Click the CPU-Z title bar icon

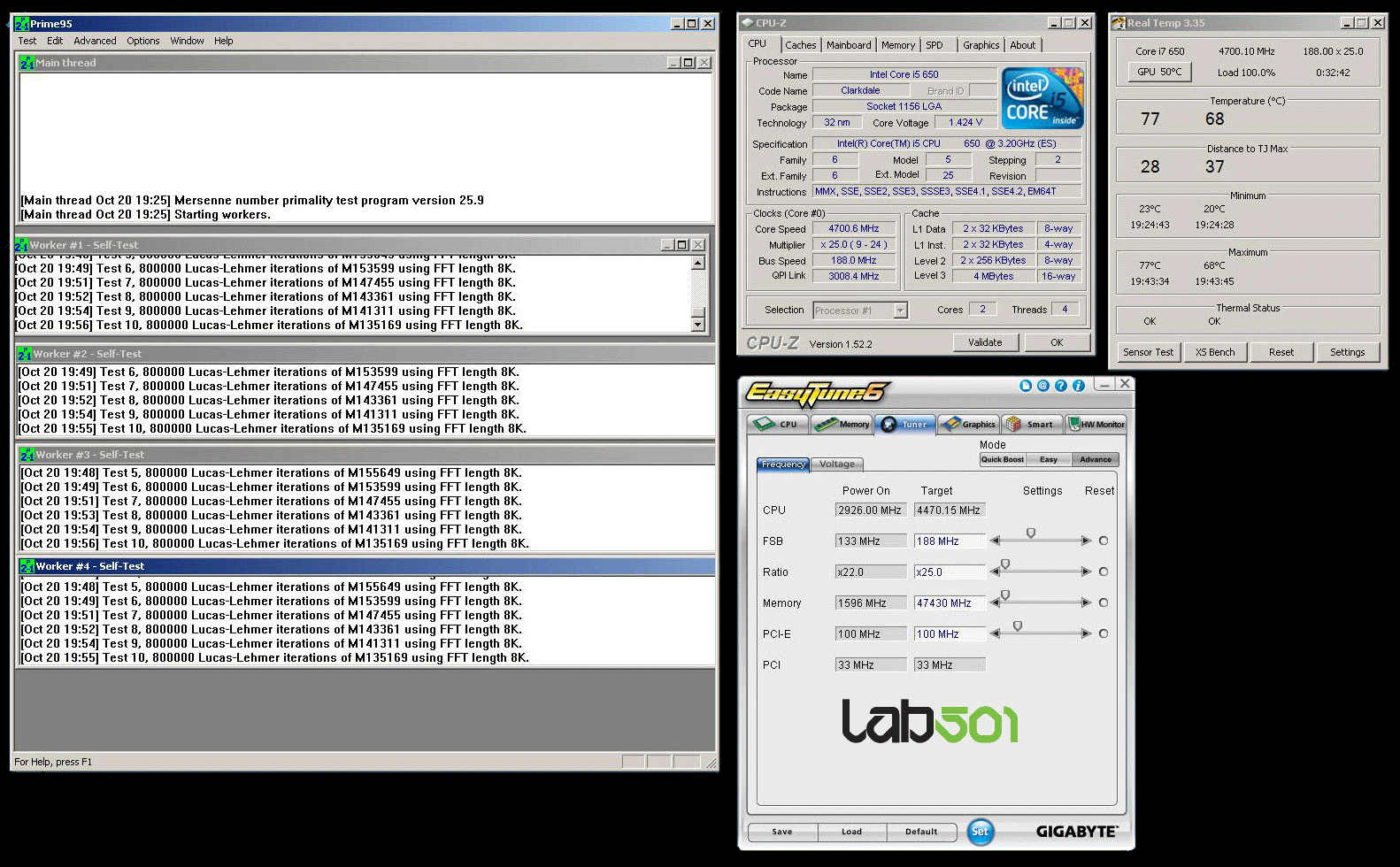(x=748, y=23)
